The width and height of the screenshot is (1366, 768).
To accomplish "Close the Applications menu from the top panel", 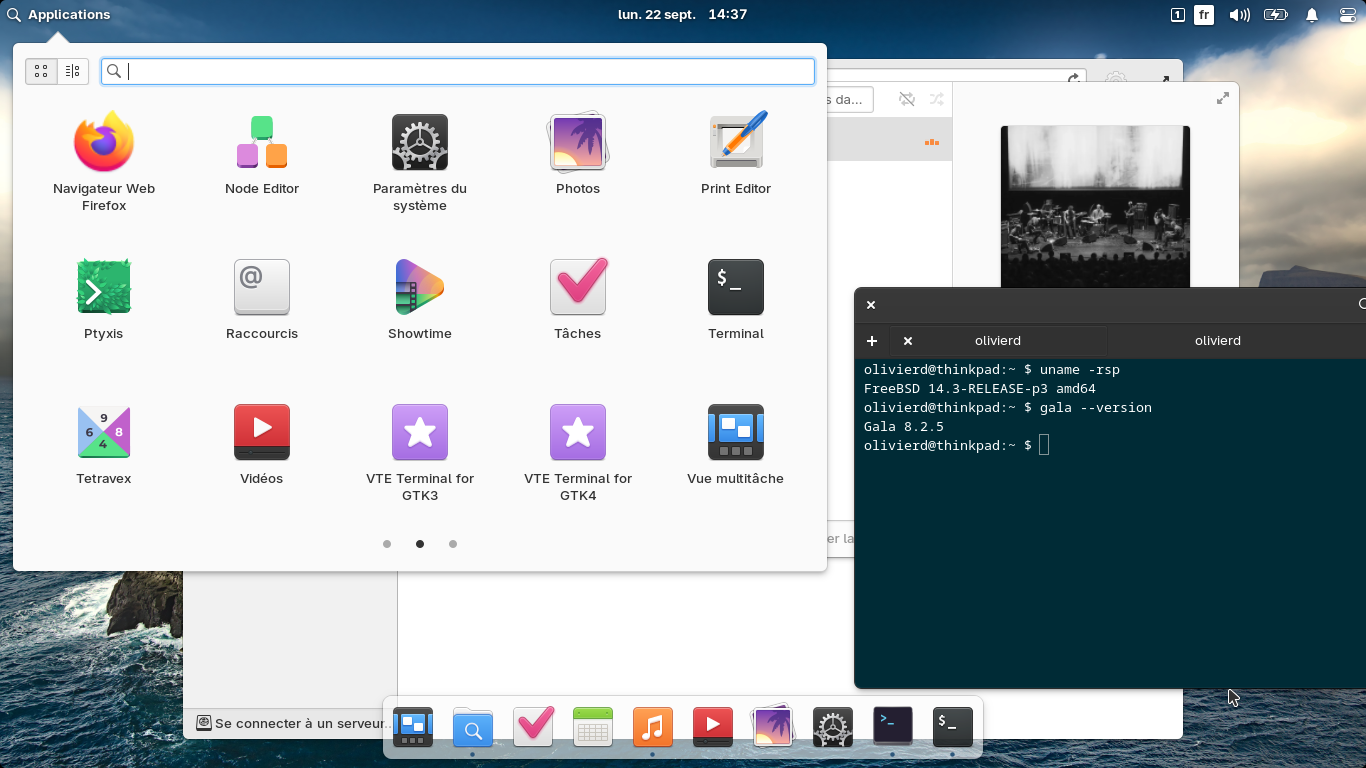I will (x=58, y=15).
